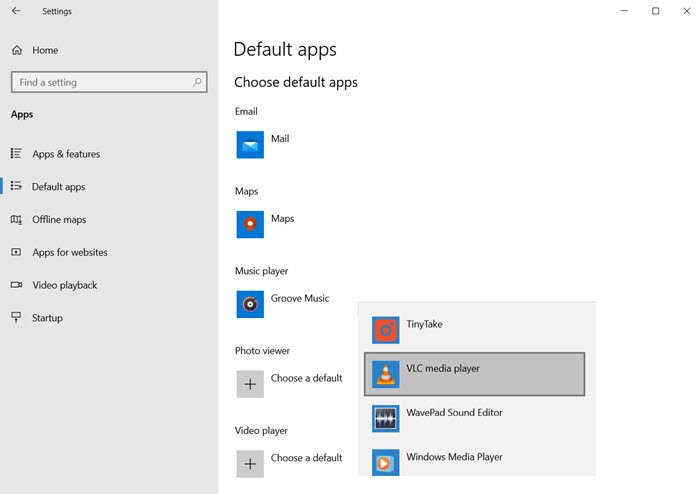Go back using the back arrow
Image resolution: width=700 pixels, height=494 pixels.
[16, 11]
